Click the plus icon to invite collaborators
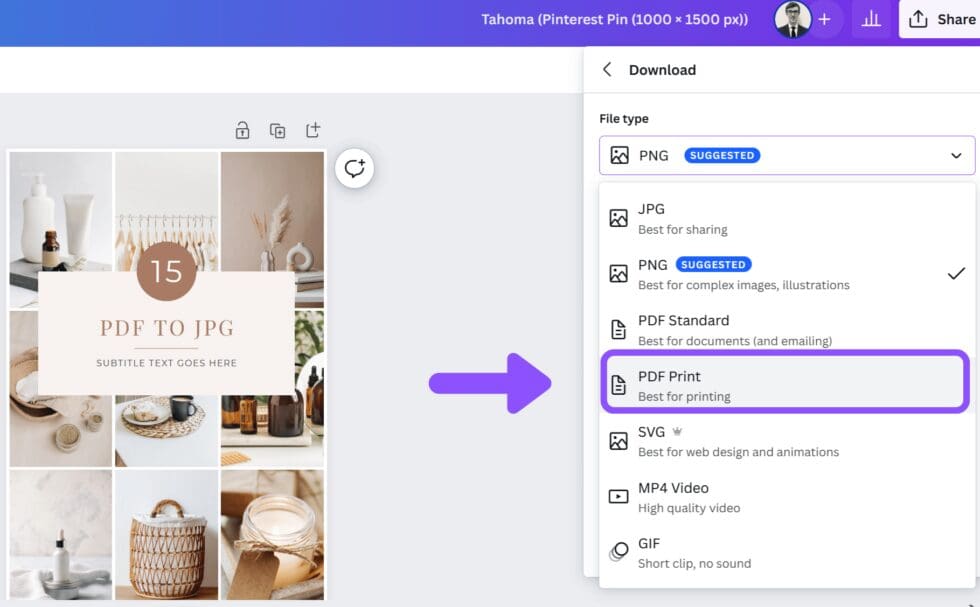Viewport: 980px width, 607px height. coord(824,19)
